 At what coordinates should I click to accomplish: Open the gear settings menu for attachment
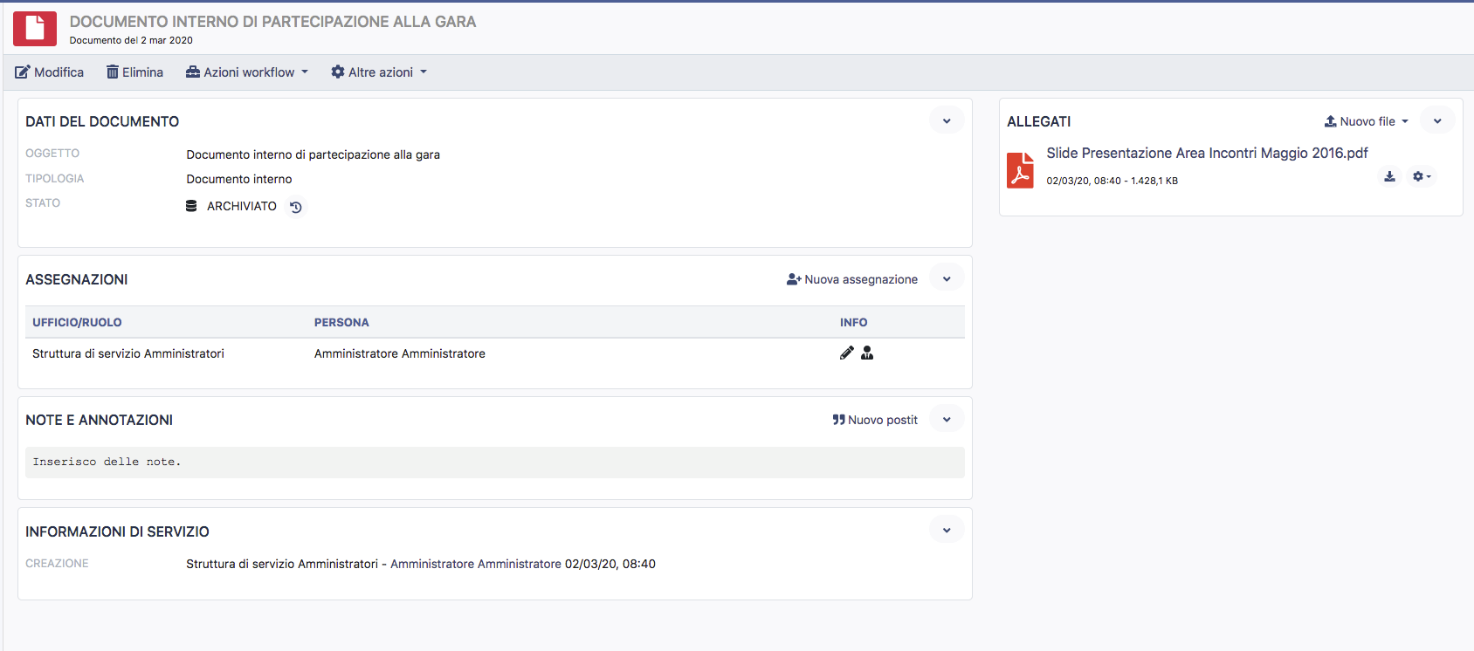point(1420,177)
